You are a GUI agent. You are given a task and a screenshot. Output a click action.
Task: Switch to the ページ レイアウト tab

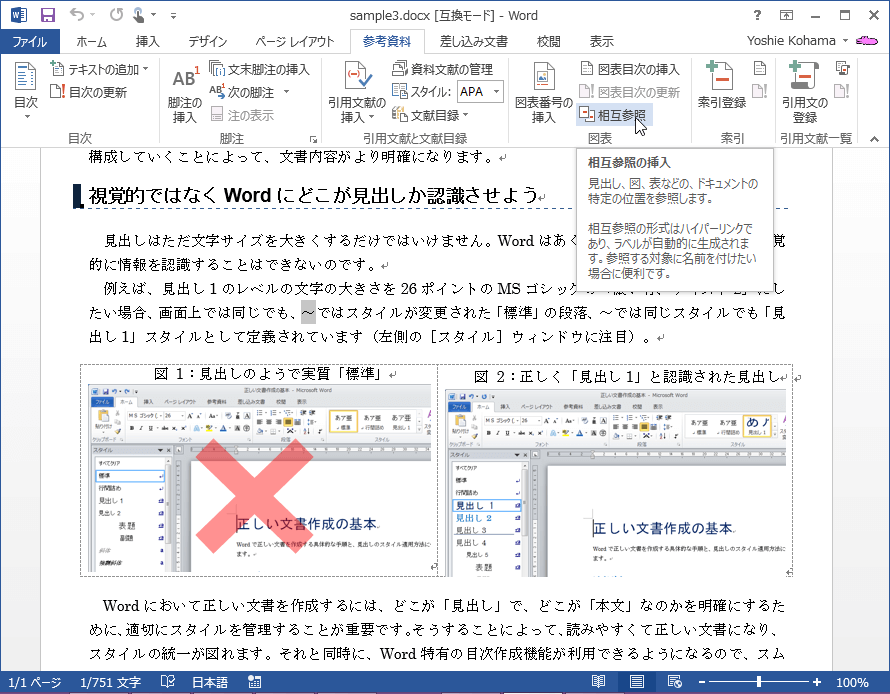(x=295, y=41)
